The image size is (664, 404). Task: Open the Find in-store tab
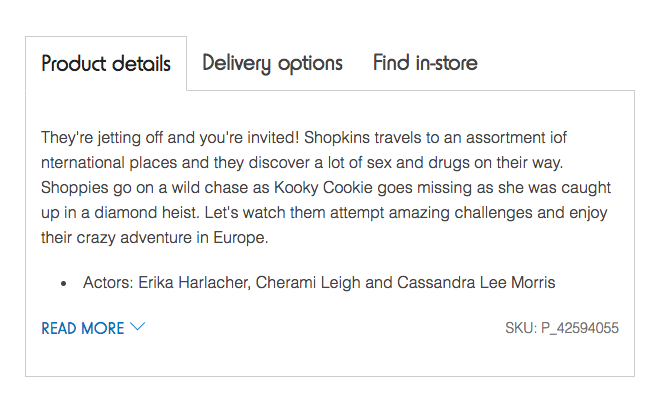coord(425,63)
